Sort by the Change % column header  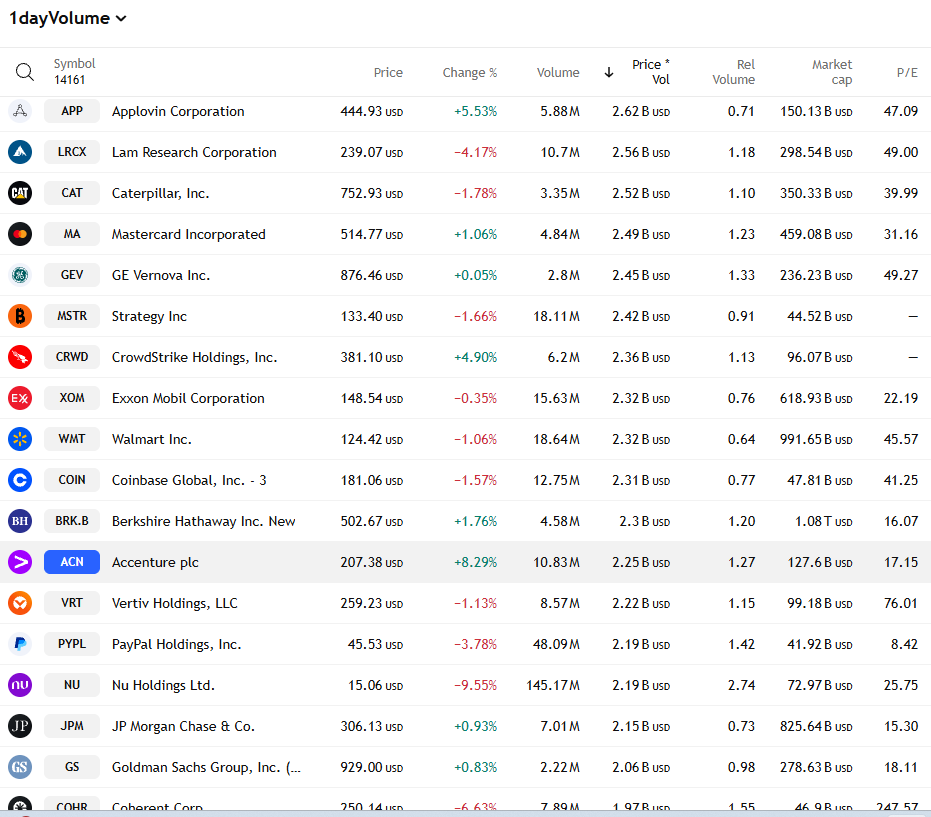click(469, 72)
